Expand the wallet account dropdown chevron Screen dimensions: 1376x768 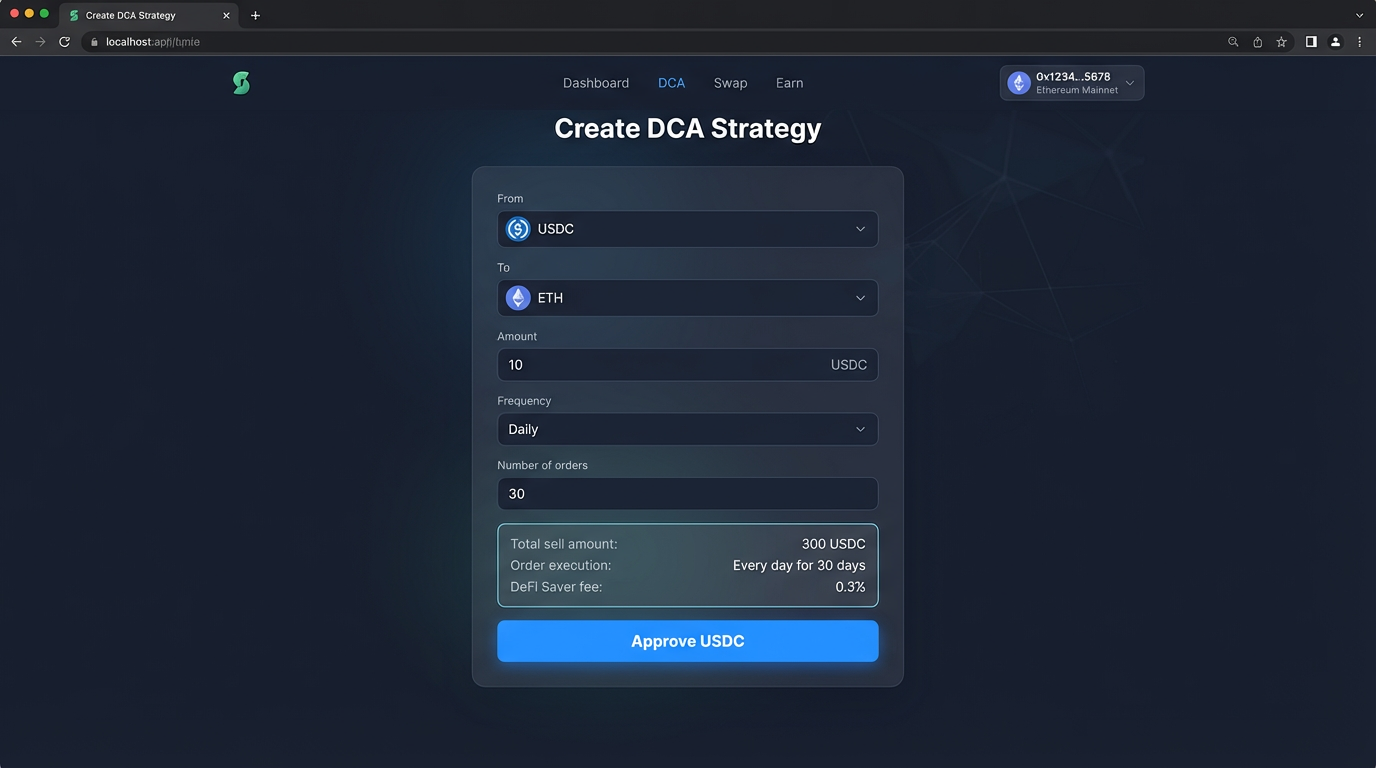click(1130, 82)
